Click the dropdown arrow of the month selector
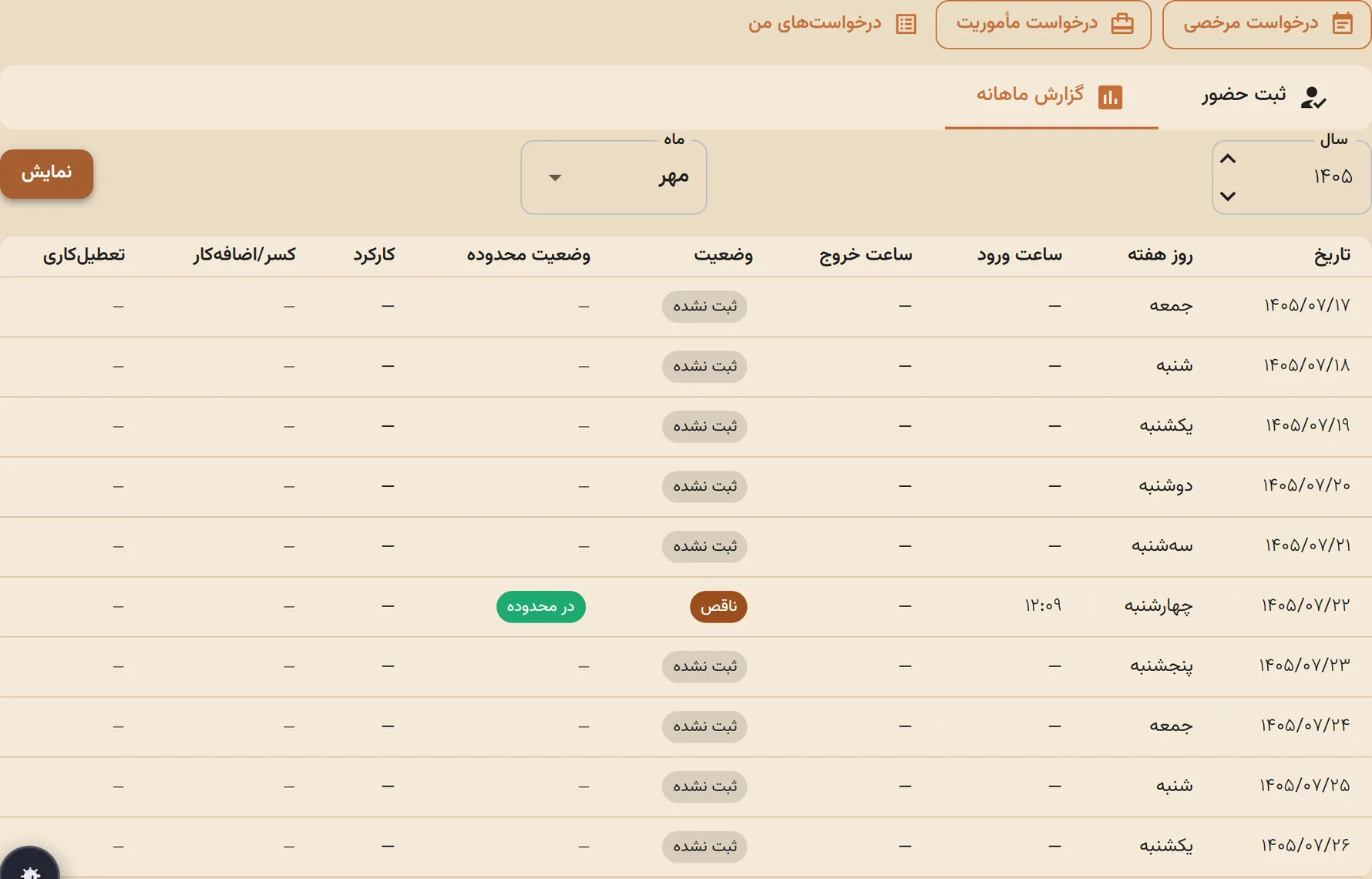1372x879 pixels. coord(555,178)
